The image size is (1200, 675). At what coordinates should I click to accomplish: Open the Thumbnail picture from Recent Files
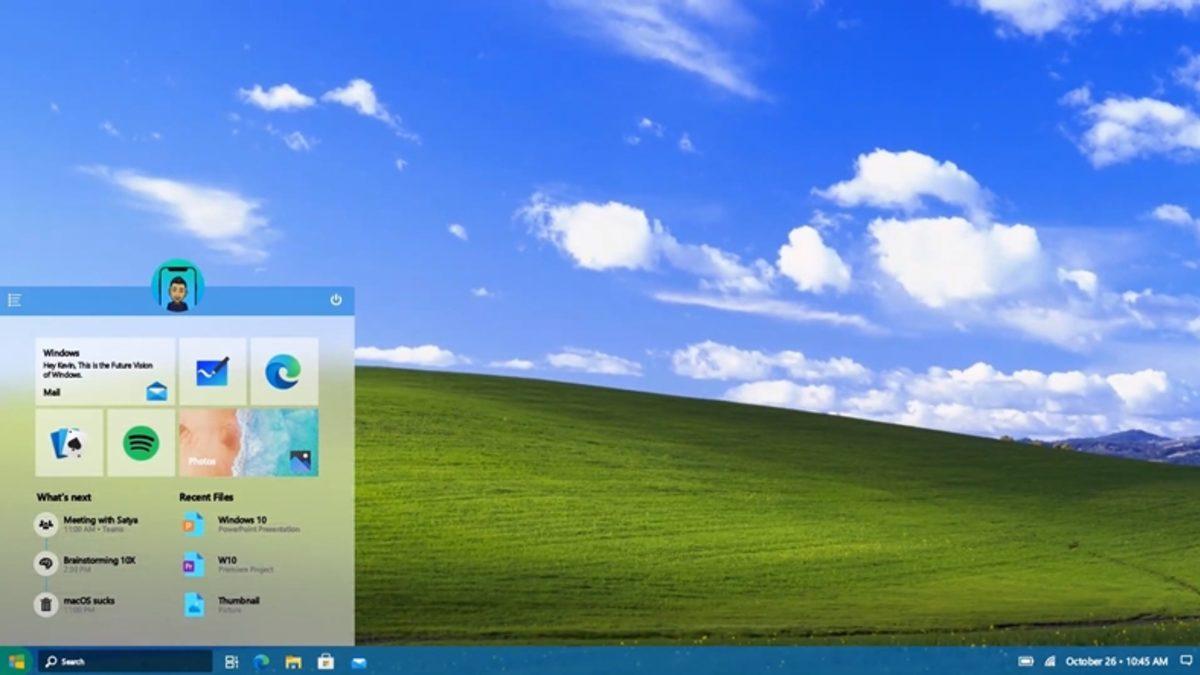coord(235,601)
